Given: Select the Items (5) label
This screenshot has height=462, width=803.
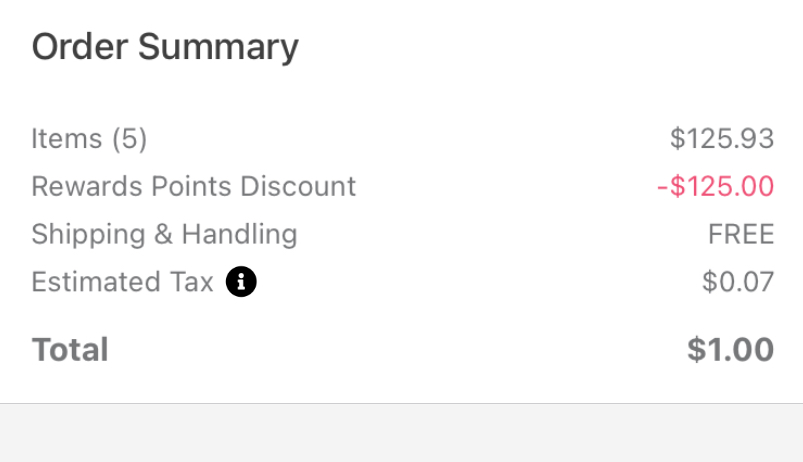Looking at the screenshot, I should point(89,139).
